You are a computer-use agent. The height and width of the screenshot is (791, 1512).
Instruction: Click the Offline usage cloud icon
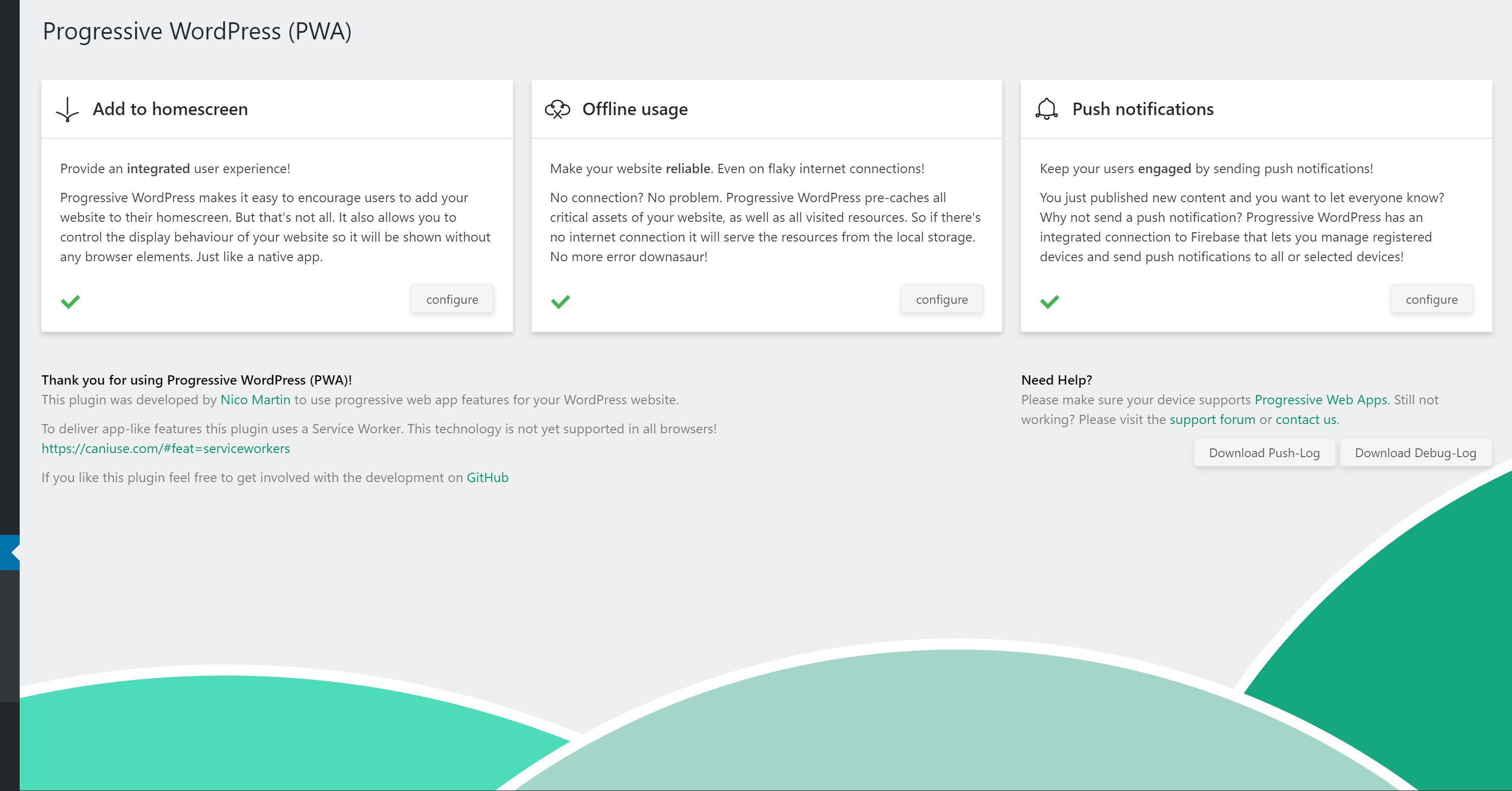point(557,109)
